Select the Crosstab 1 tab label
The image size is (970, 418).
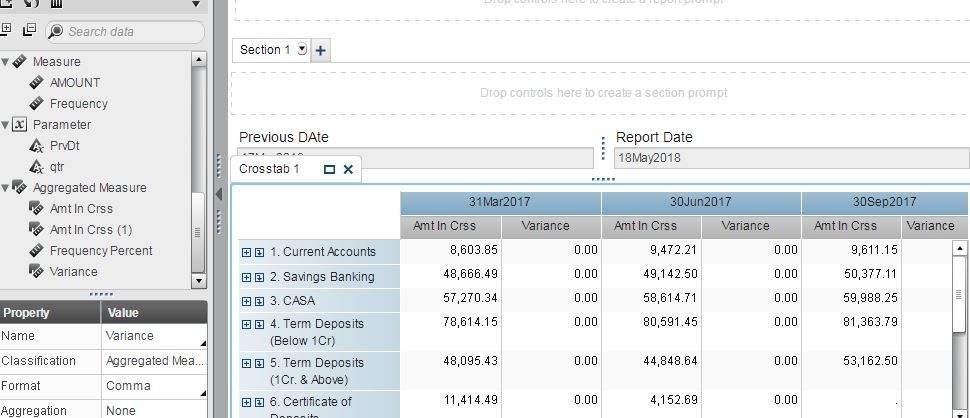(x=269, y=169)
